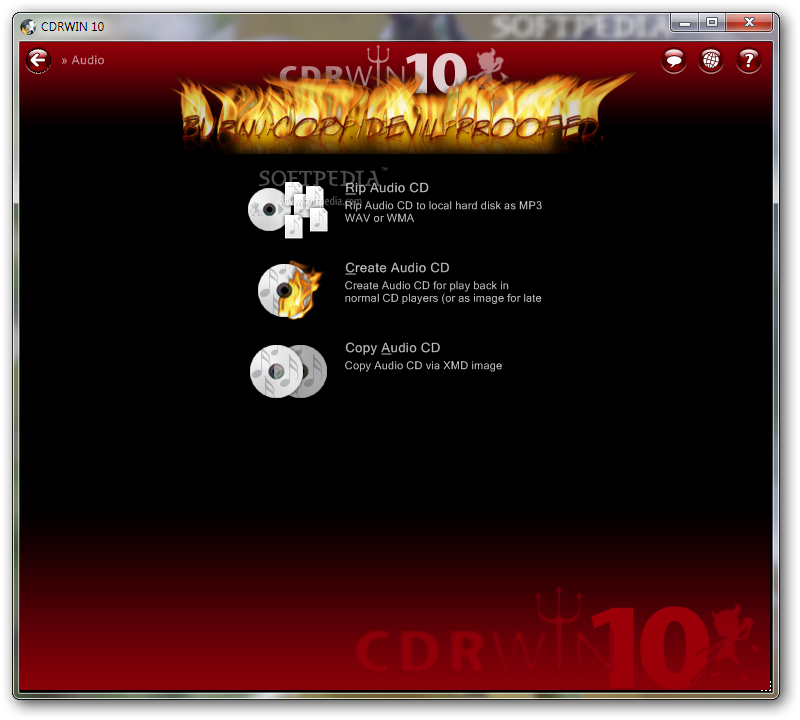Click the flaming Create Audio CD icon
Viewport: 800px width, 720px height.
point(289,290)
